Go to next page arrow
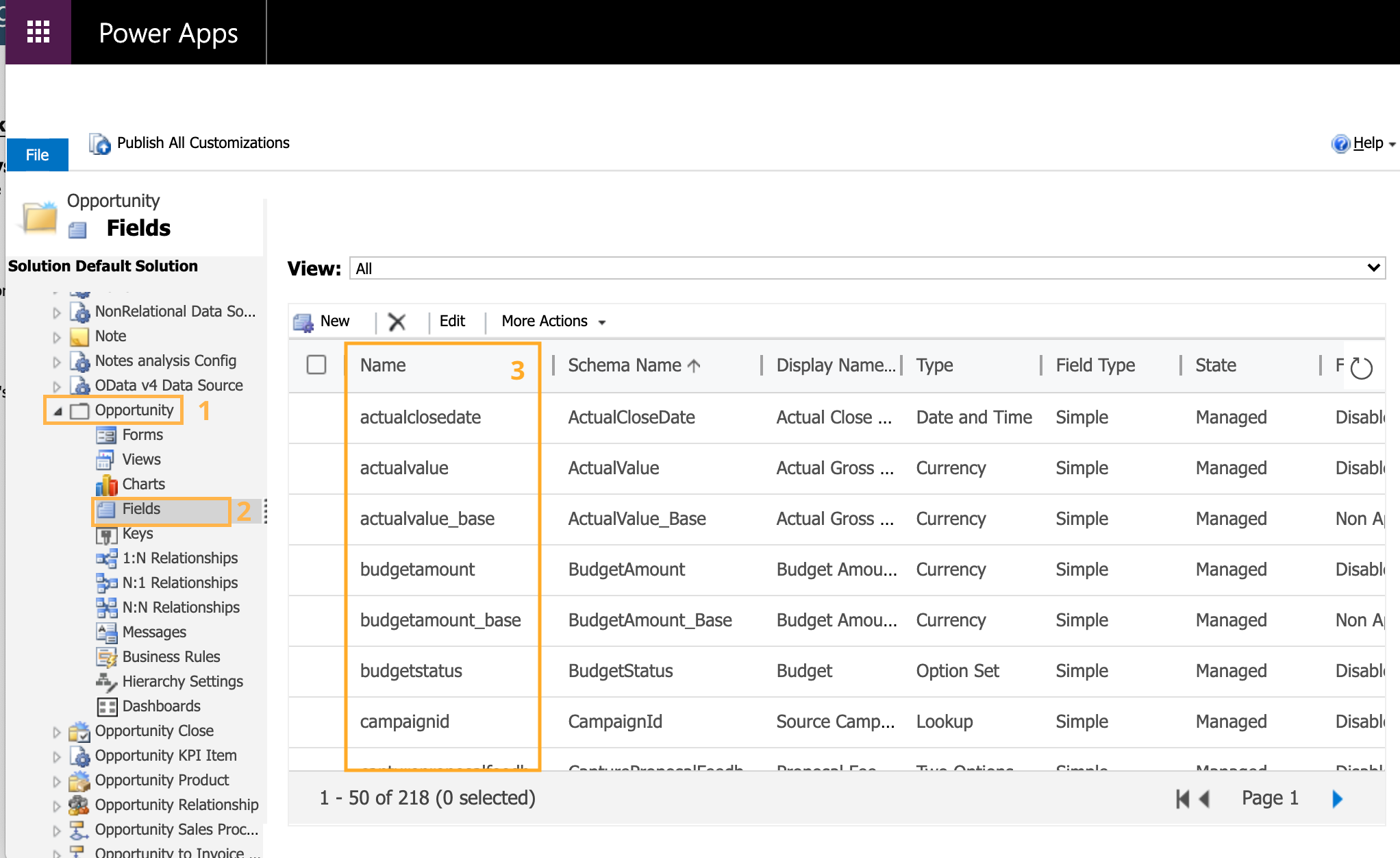Screen dimensions: 1400x858 (1337, 798)
